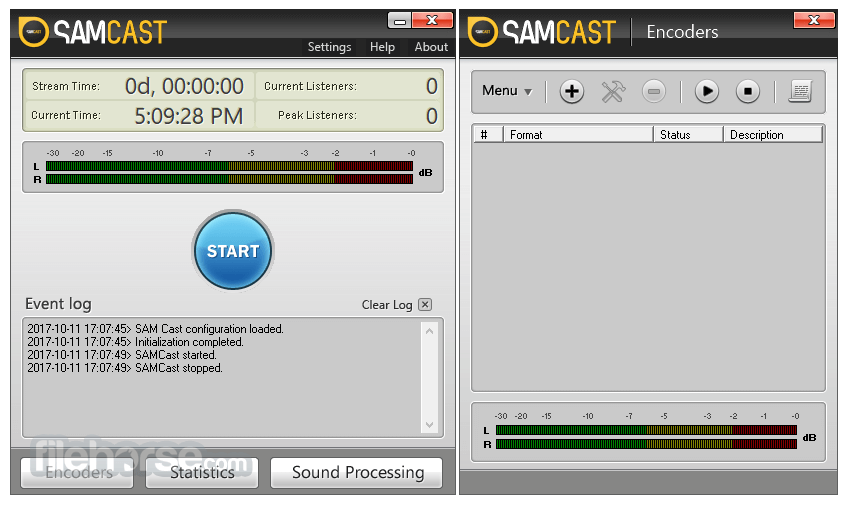The width and height of the screenshot is (848, 507).
Task: Click R channel meter in Encoders window
Action: point(646,444)
